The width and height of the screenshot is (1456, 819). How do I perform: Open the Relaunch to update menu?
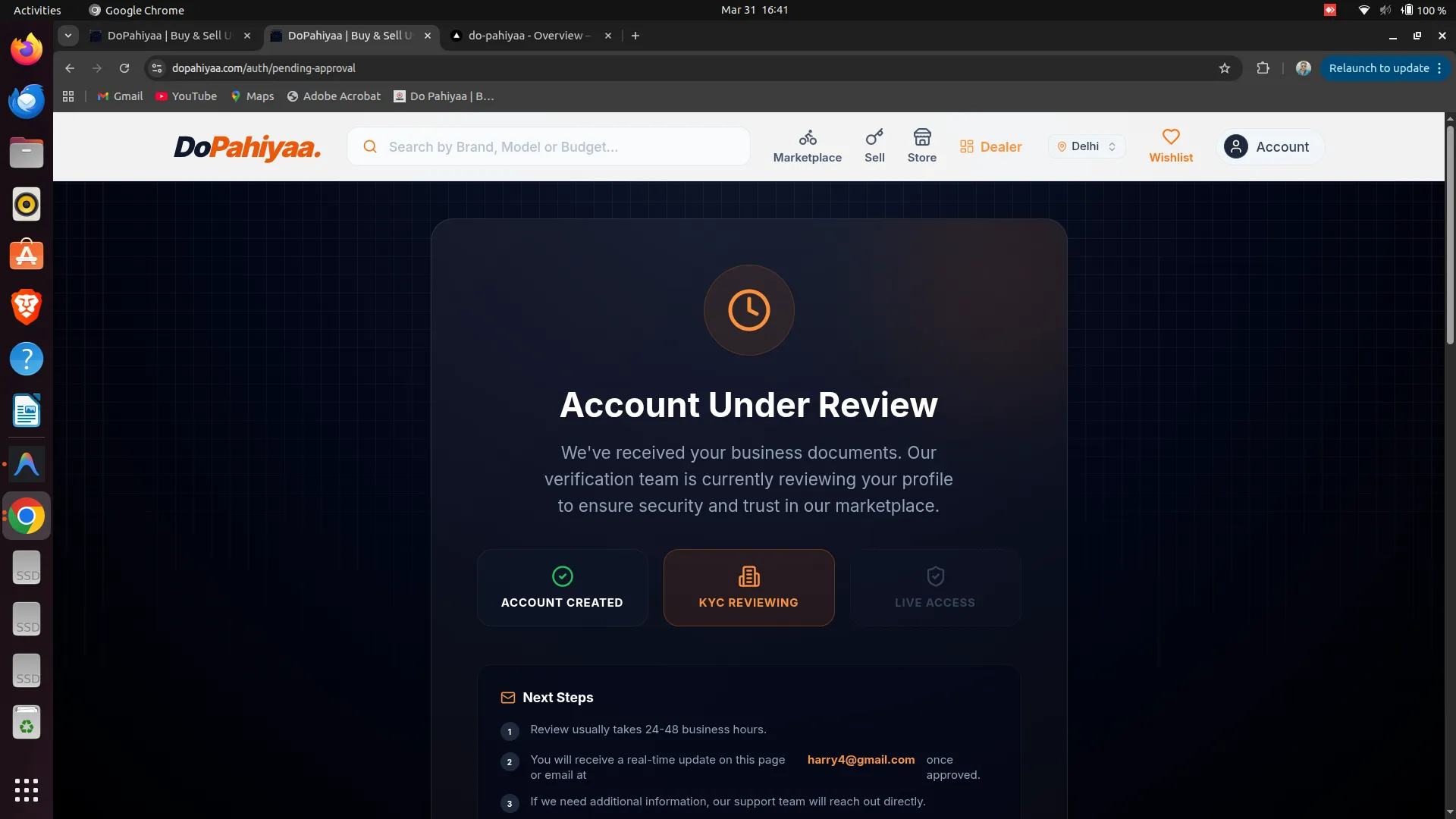(1385, 68)
